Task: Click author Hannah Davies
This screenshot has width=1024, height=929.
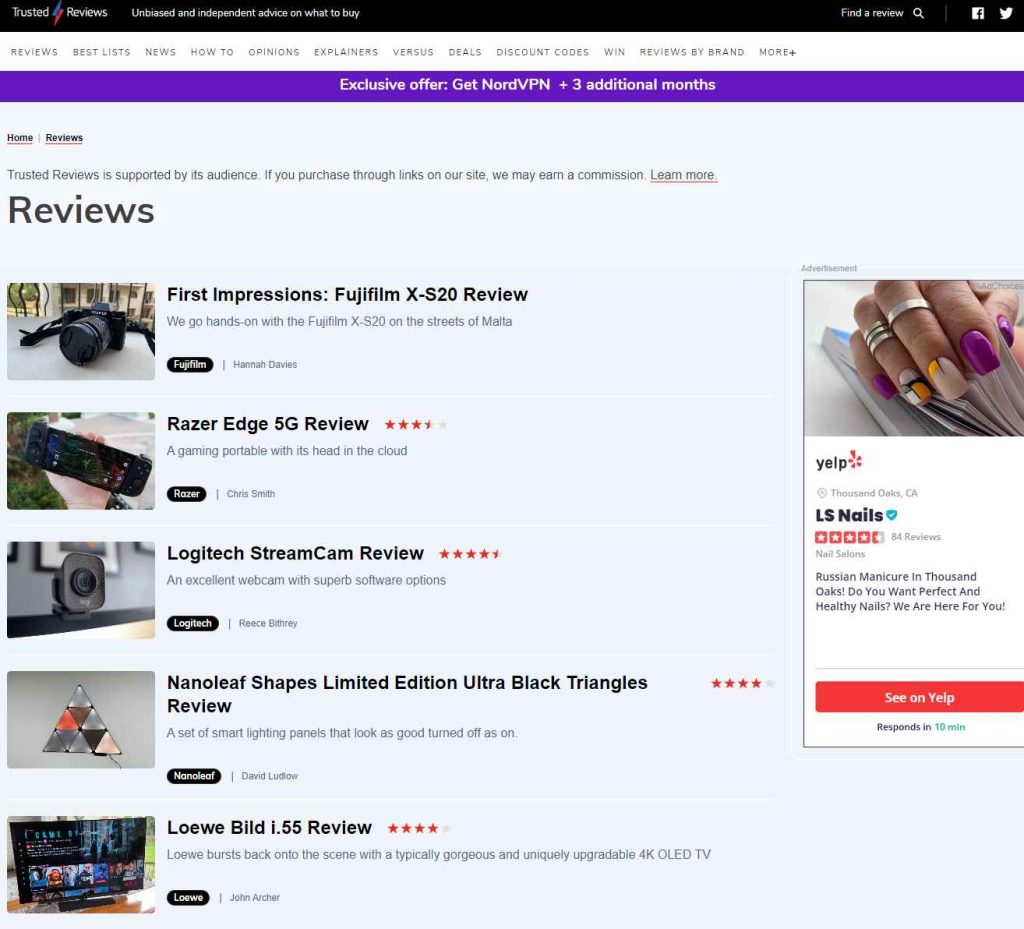Action: (265, 364)
